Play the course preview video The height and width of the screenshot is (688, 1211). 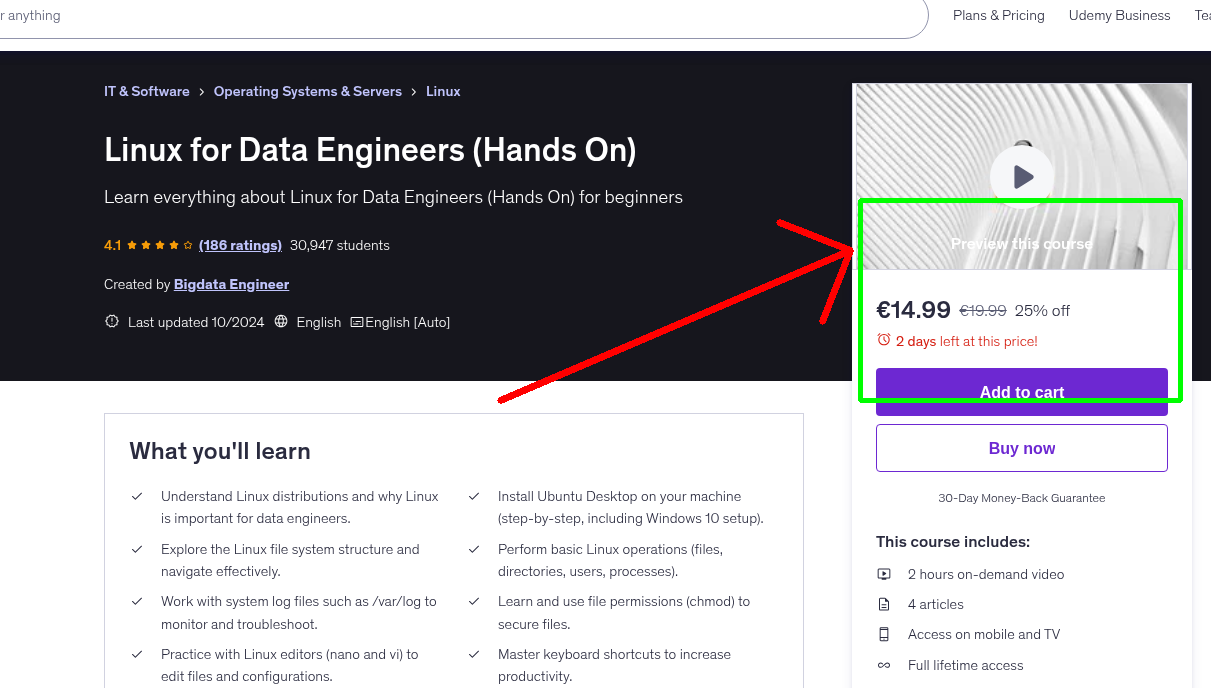[x=1021, y=176]
